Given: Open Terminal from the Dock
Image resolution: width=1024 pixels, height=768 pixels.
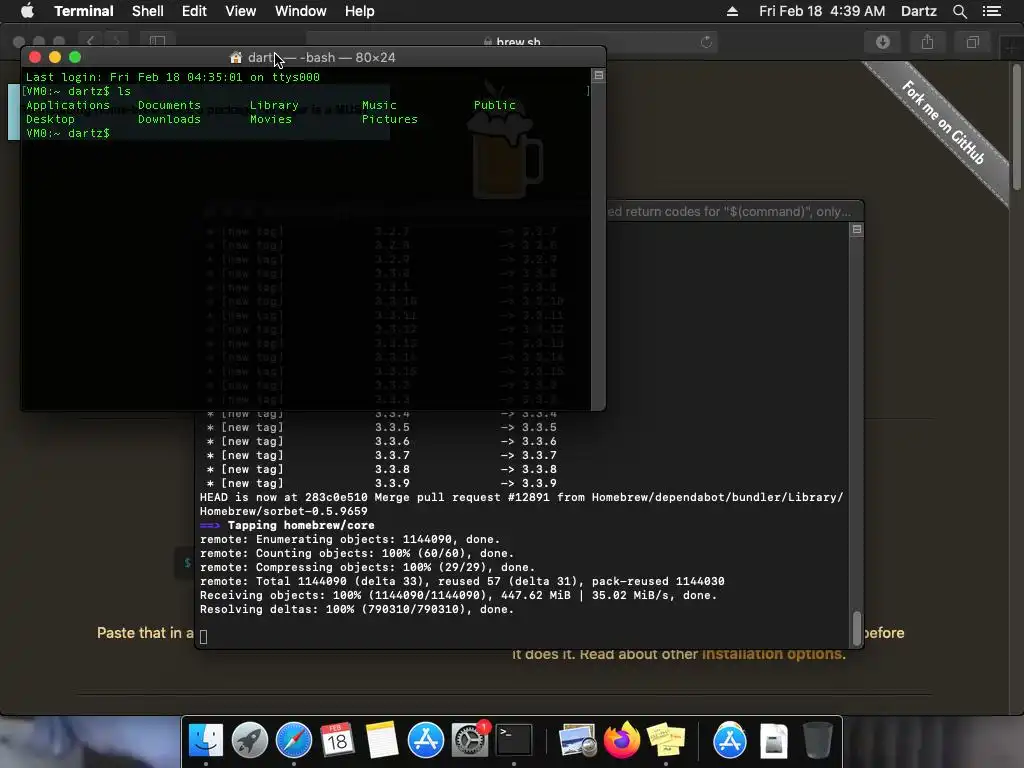Looking at the screenshot, I should [x=514, y=740].
